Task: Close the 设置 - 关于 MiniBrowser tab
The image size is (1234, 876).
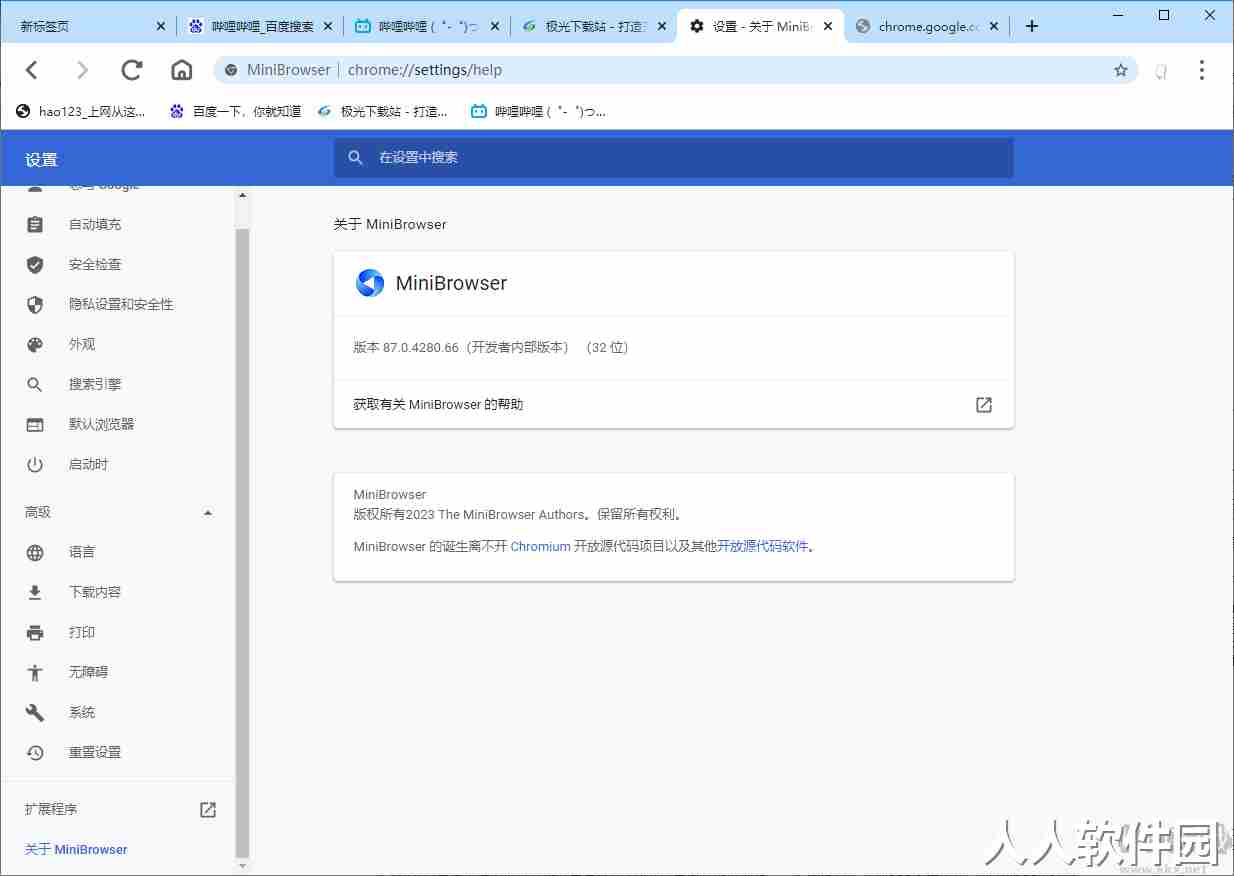Action: pyautogui.click(x=828, y=27)
